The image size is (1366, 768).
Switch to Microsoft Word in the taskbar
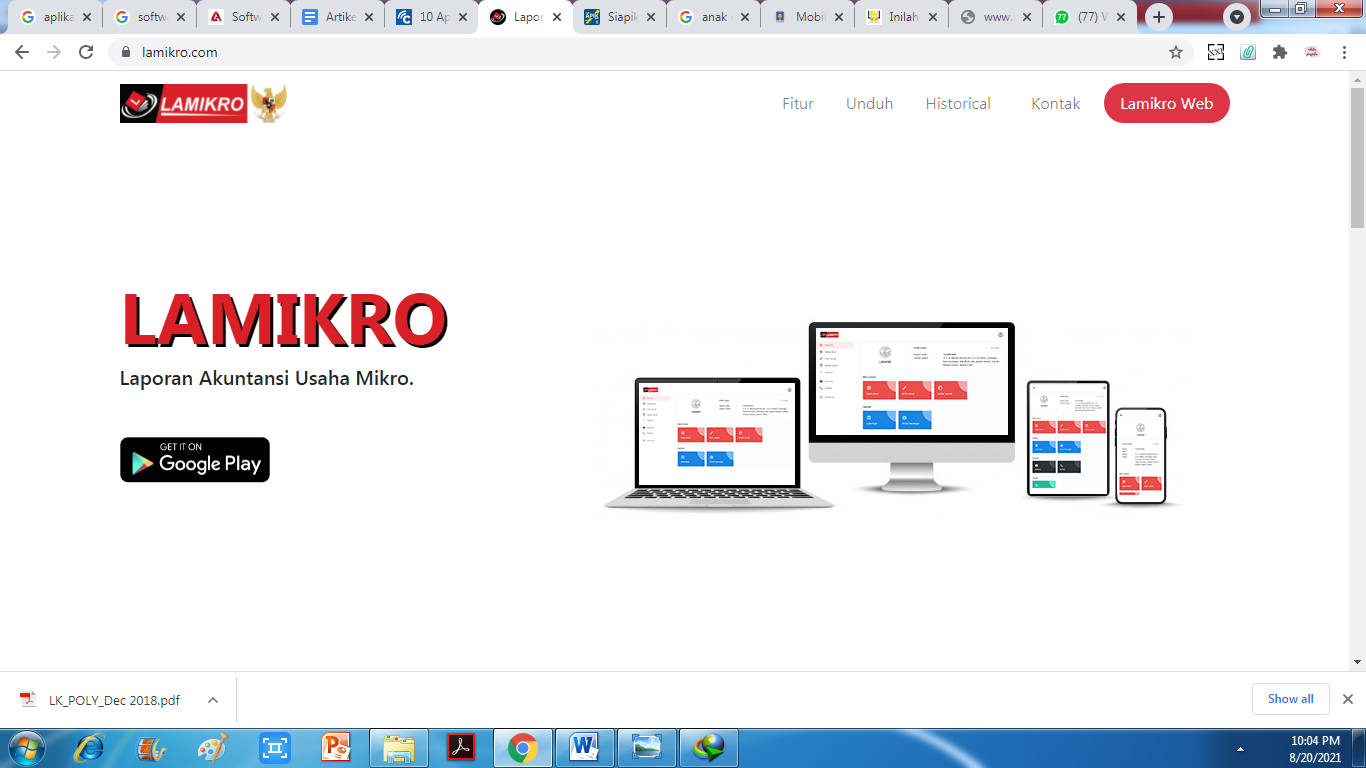click(x=585, y=747)
